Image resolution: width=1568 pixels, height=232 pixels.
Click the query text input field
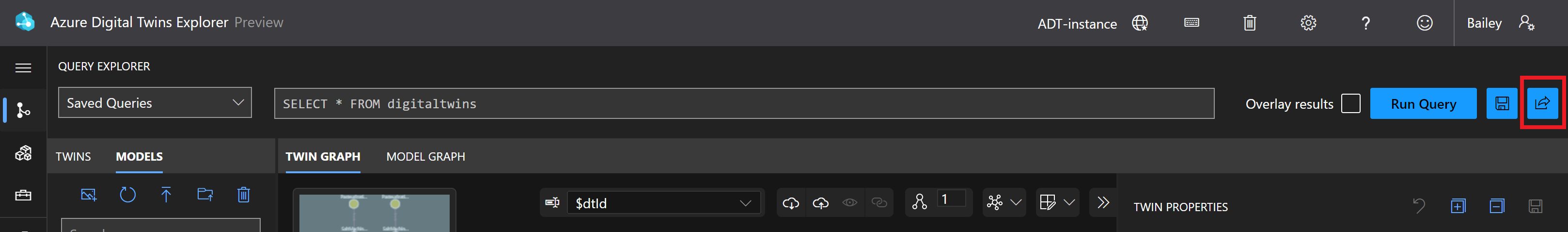click(x=743, y=103)
